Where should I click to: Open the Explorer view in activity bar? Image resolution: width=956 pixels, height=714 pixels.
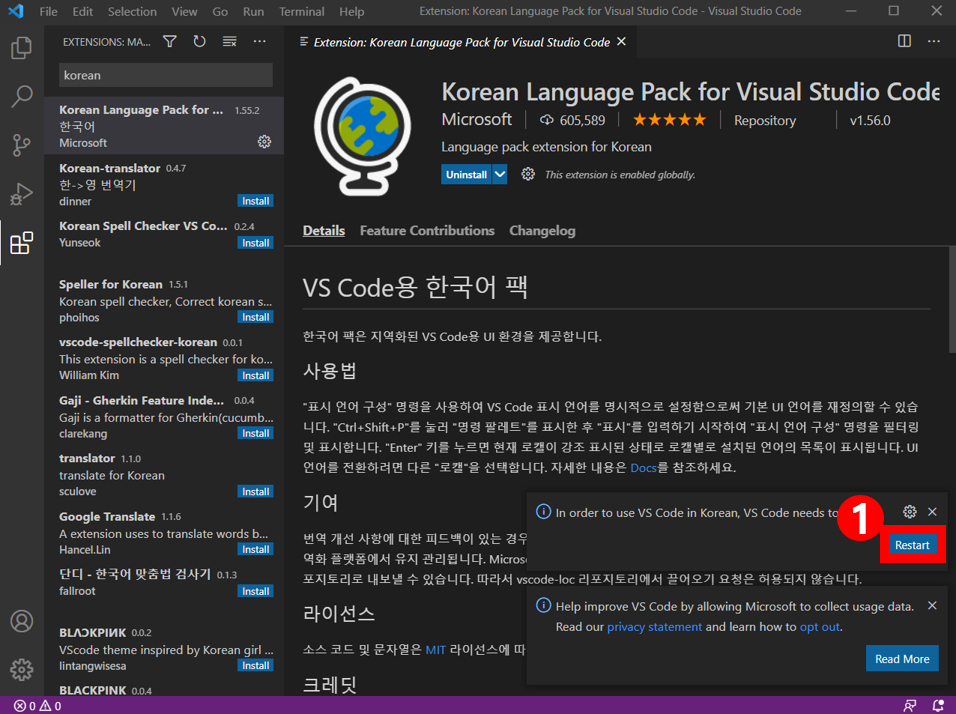pos(21,48)
